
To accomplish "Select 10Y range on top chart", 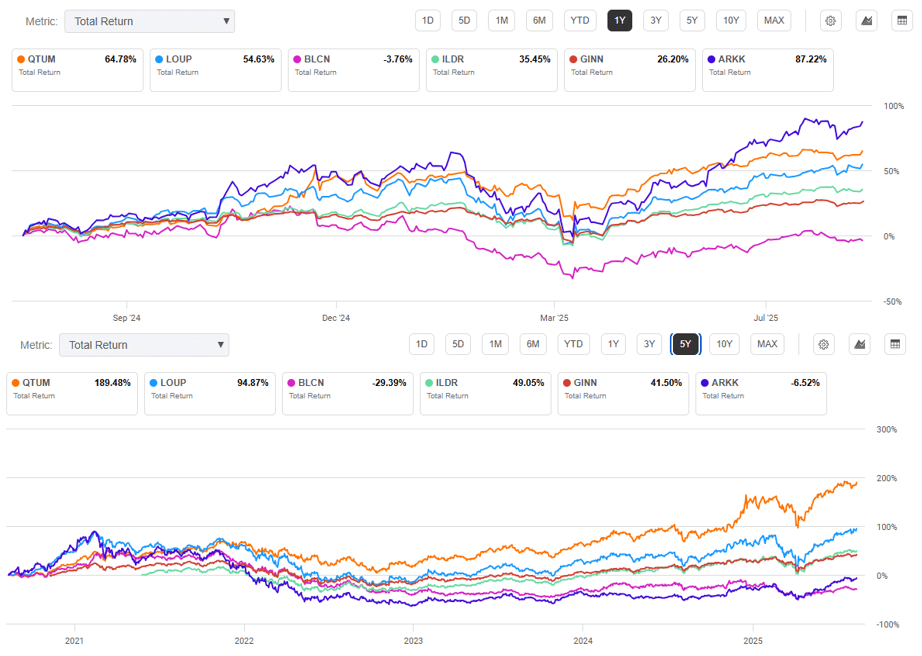I will [x=731, y=21].
